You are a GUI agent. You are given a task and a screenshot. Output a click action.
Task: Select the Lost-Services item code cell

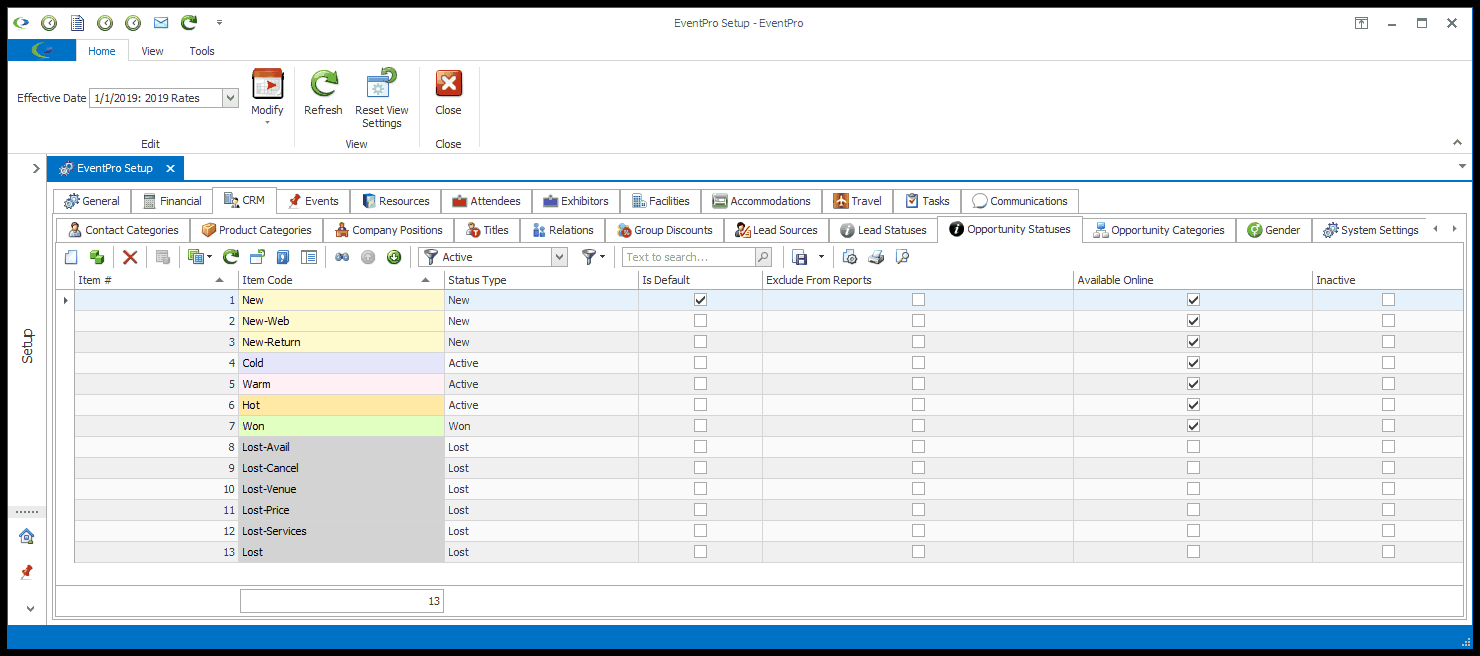pyautogui.click(x=341, y=531)
